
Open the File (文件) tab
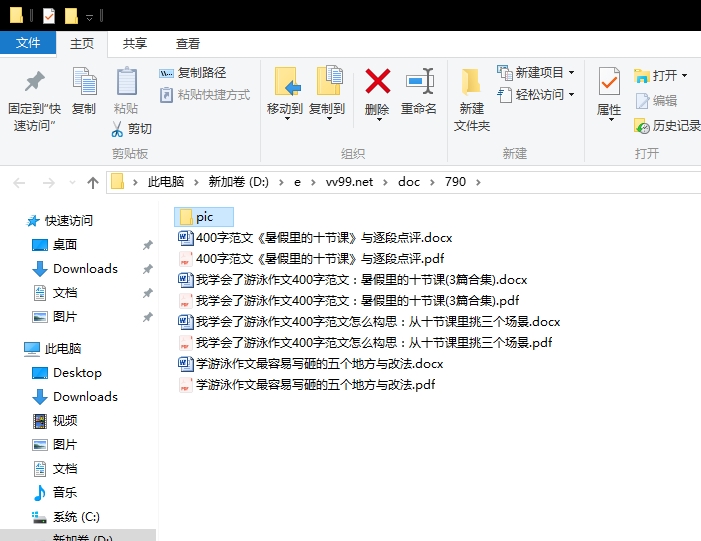pos(28,43)
